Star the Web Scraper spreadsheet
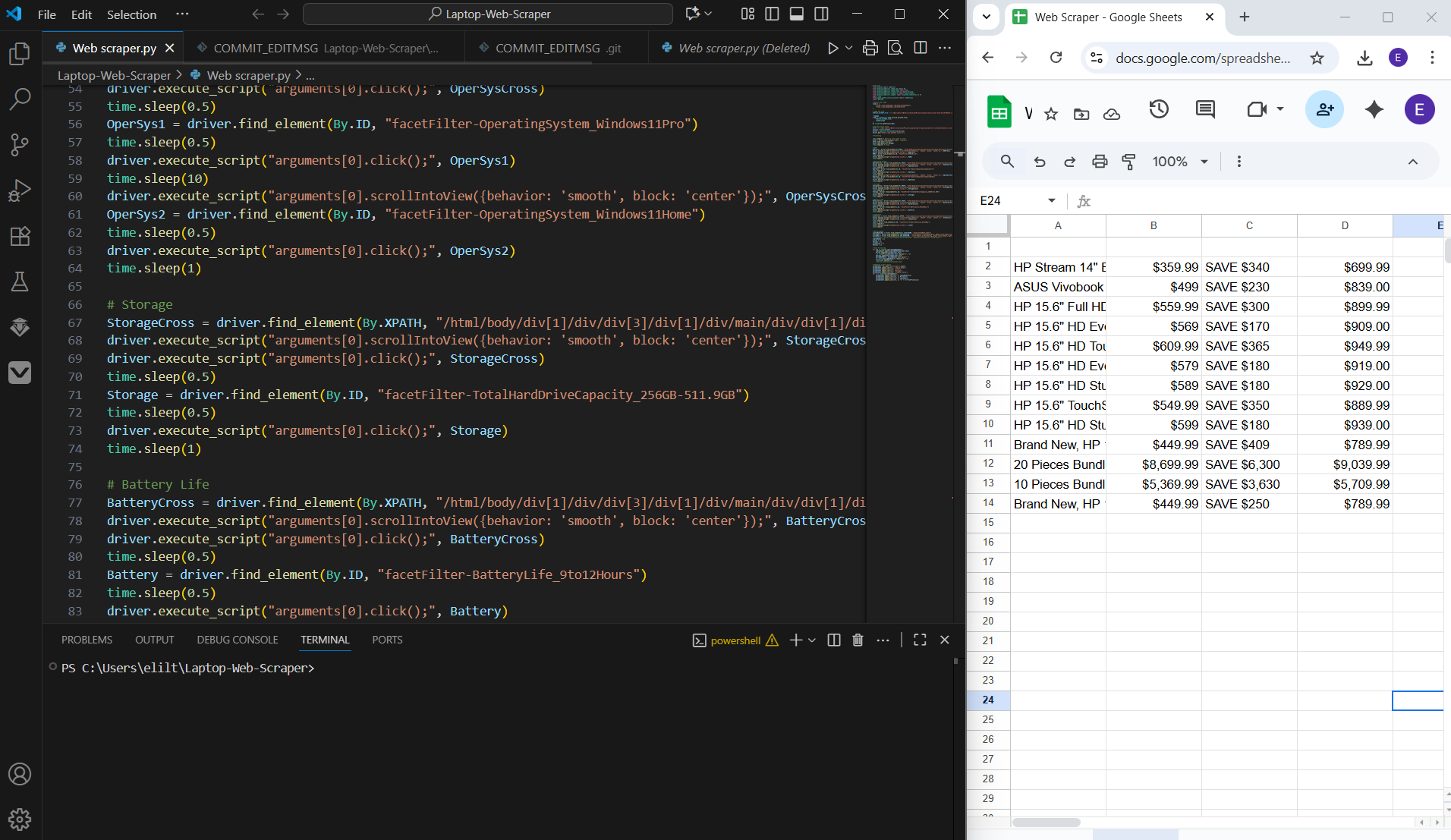This screenshot has width=1451, height=840. 1051,114
